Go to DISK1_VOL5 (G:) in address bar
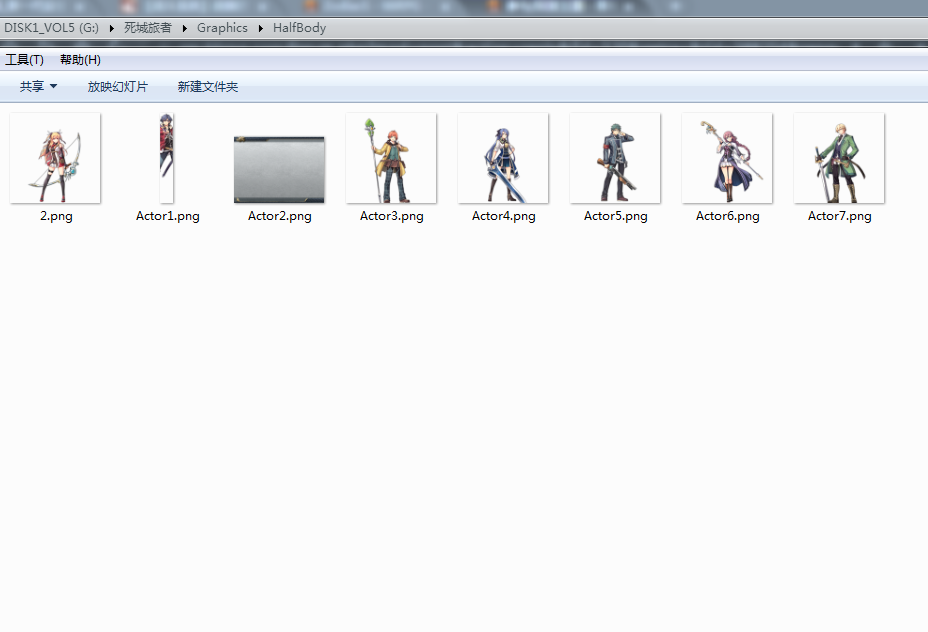 (51, 28)
